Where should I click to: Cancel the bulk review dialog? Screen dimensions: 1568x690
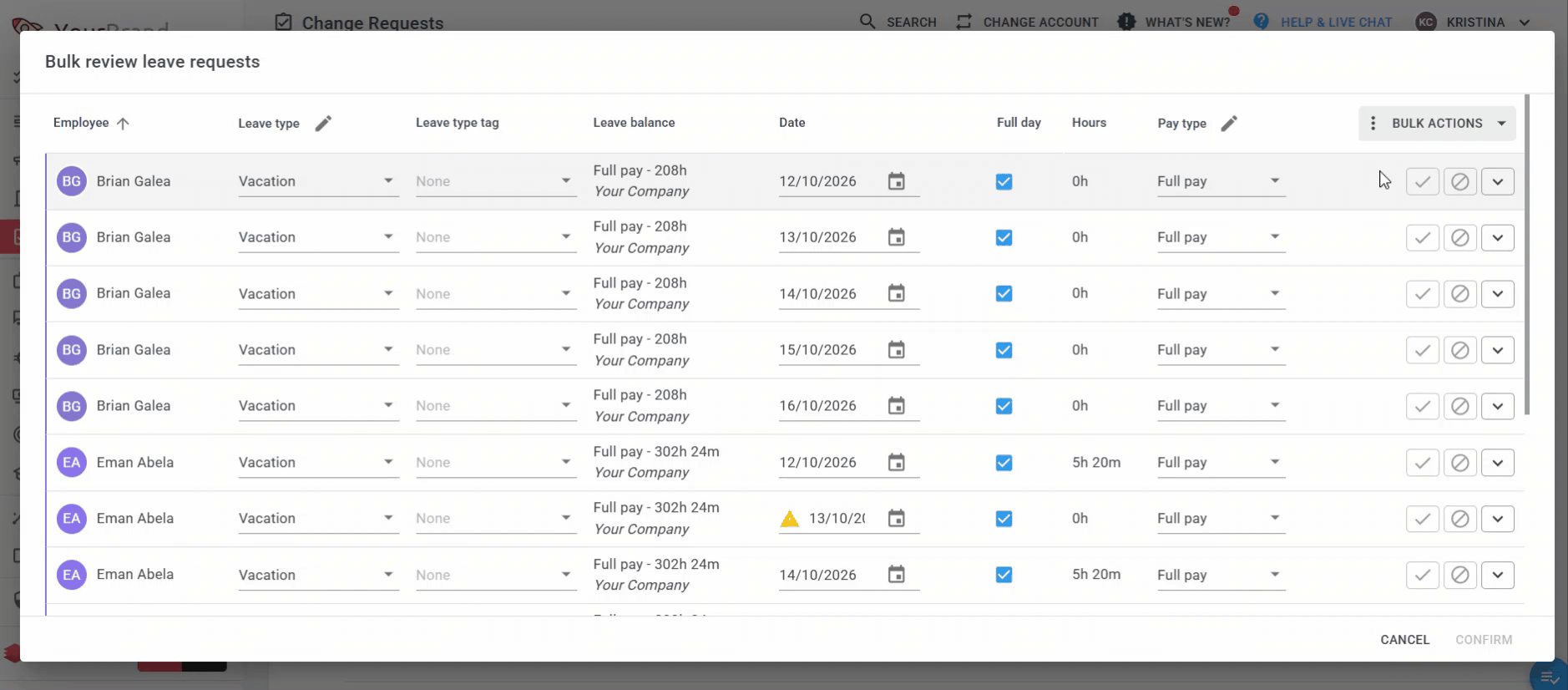point(1404,640)
